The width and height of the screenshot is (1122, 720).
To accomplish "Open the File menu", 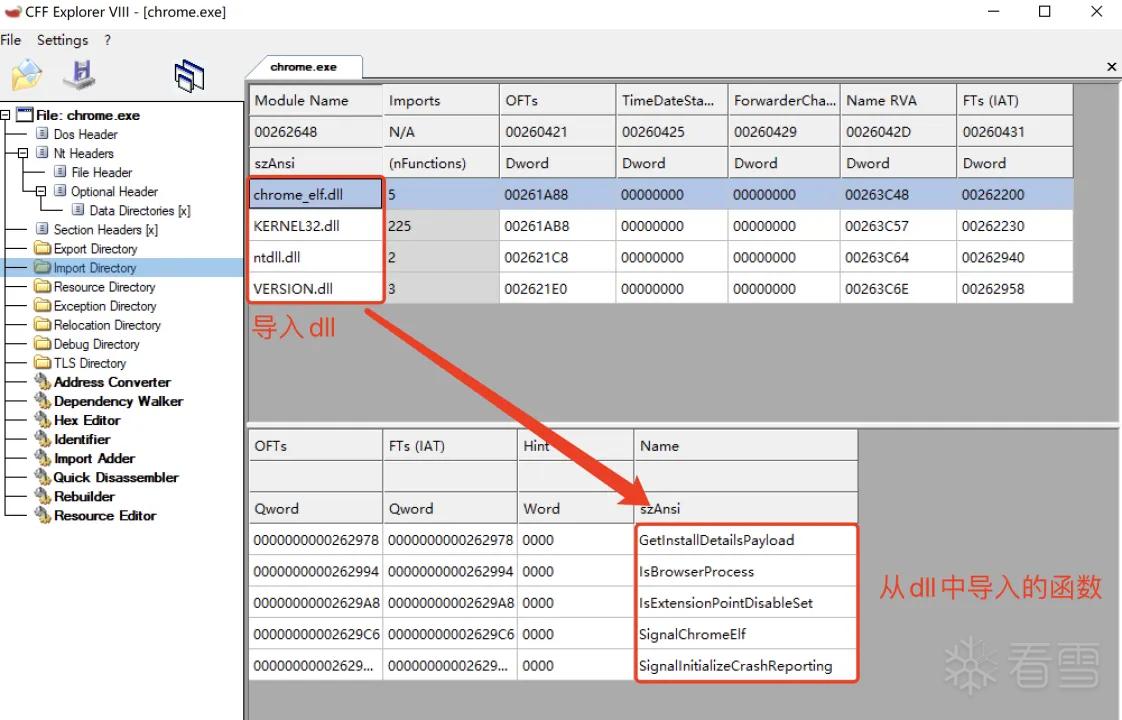I will click(11, 40).
